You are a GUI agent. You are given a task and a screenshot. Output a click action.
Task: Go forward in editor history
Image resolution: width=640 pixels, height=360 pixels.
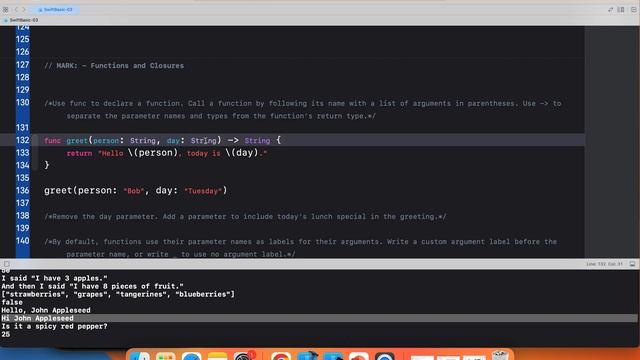click(x=24, y=9)
